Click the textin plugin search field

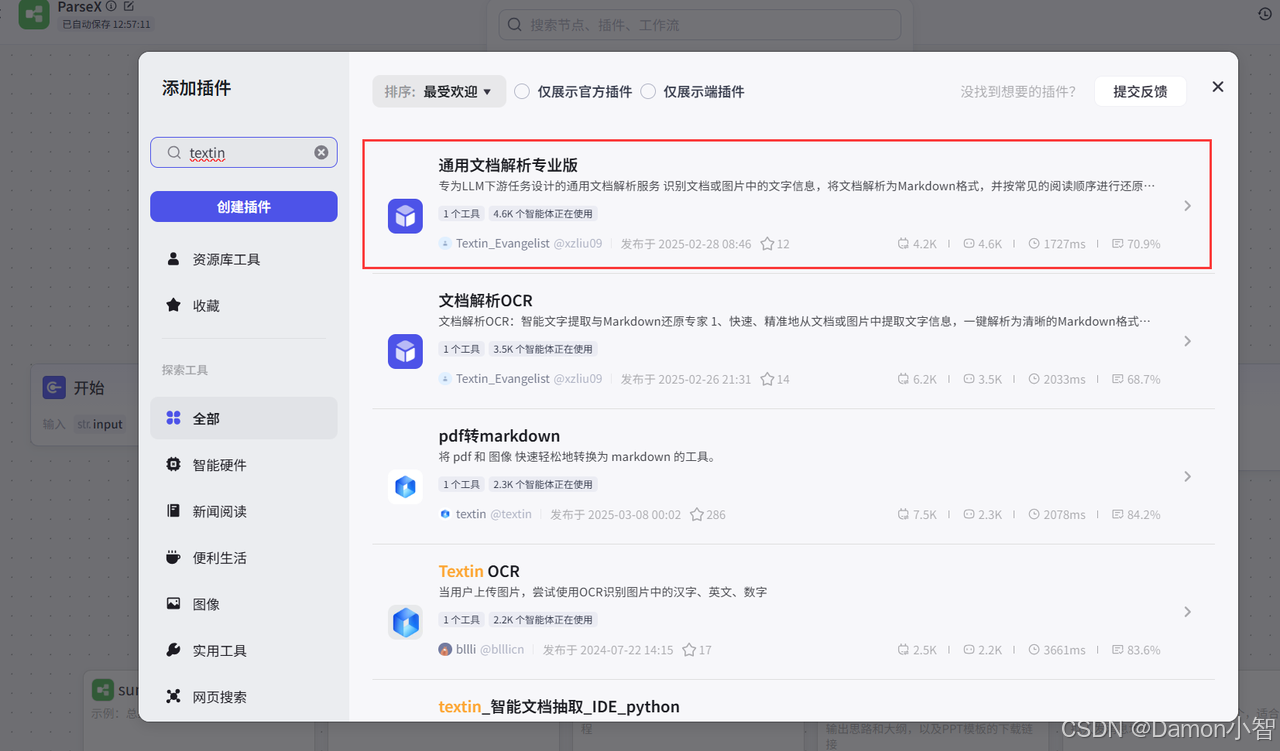coord(244,153)
